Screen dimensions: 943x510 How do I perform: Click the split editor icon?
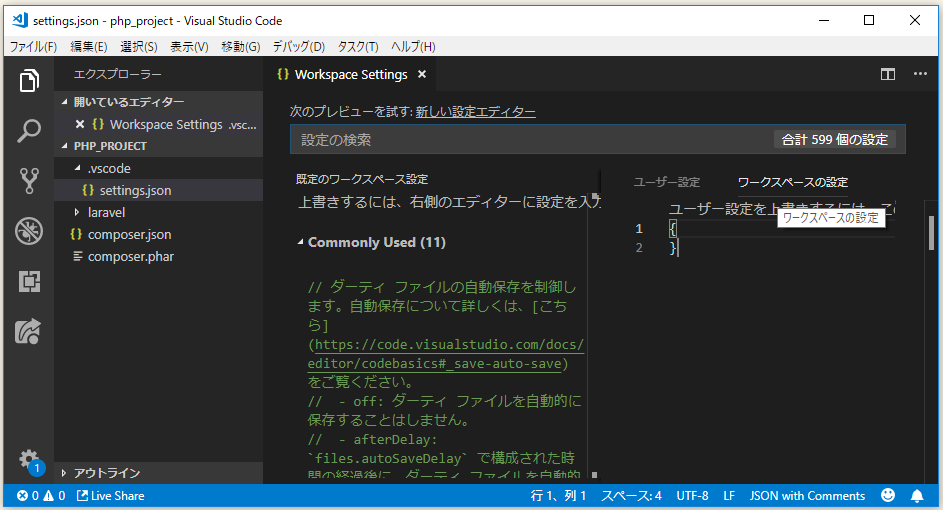pos(888,74)
